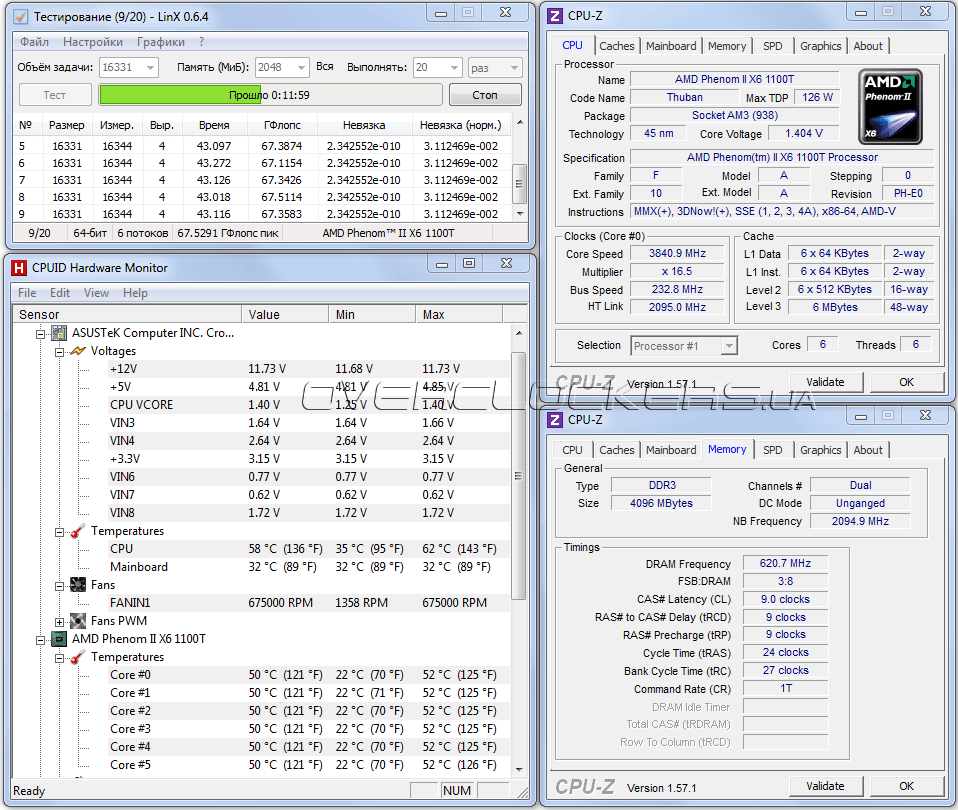Click the LinX checkmark icon in title bar
The width and height of the screenshot is (958, 810).
[x=21, y=17]
